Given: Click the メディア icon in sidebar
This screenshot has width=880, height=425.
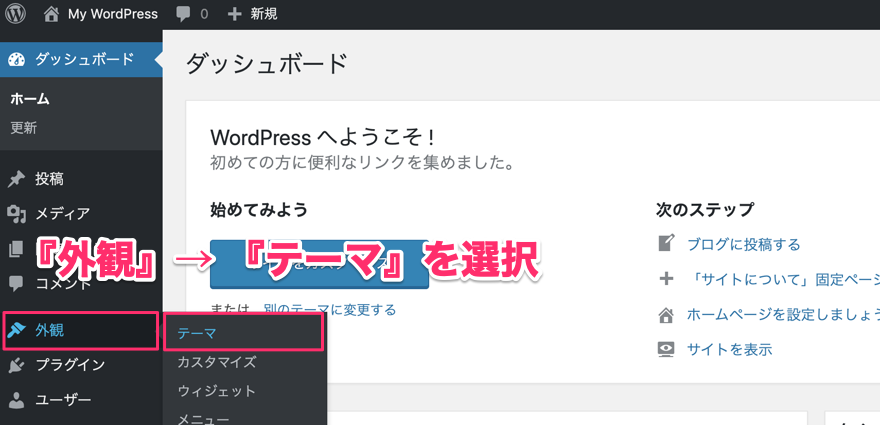Looking at the screenshot, I should click(x=17, y=214).
